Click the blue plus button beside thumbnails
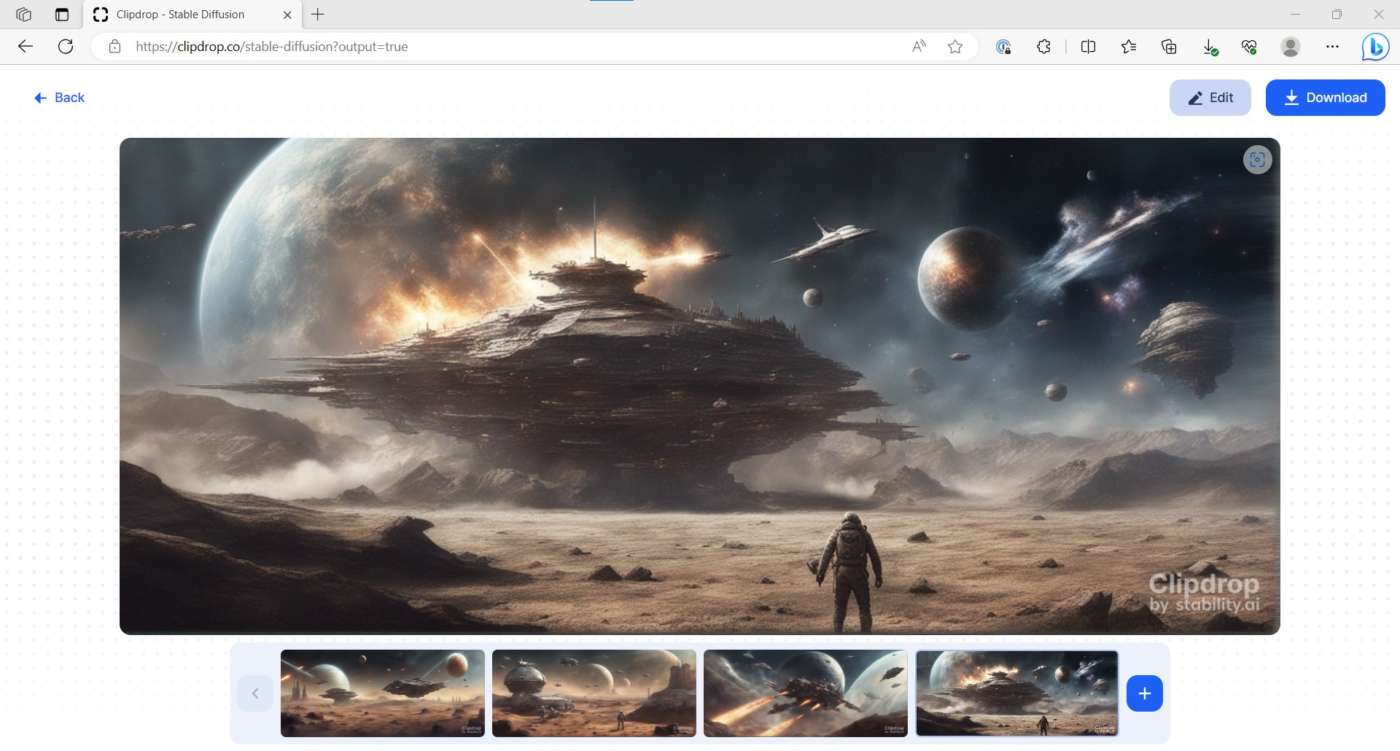The image size is (1400, 751). 1145,693
